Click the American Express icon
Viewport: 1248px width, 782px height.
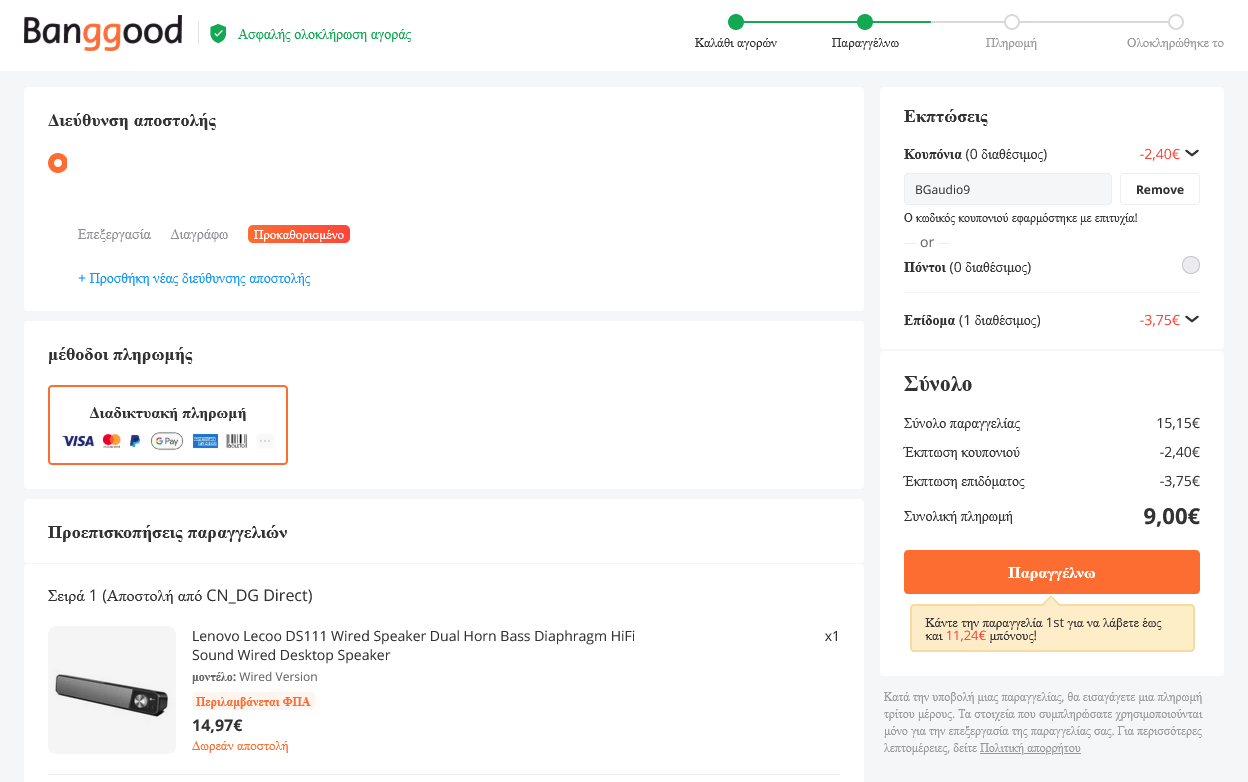tap(205, 441)
